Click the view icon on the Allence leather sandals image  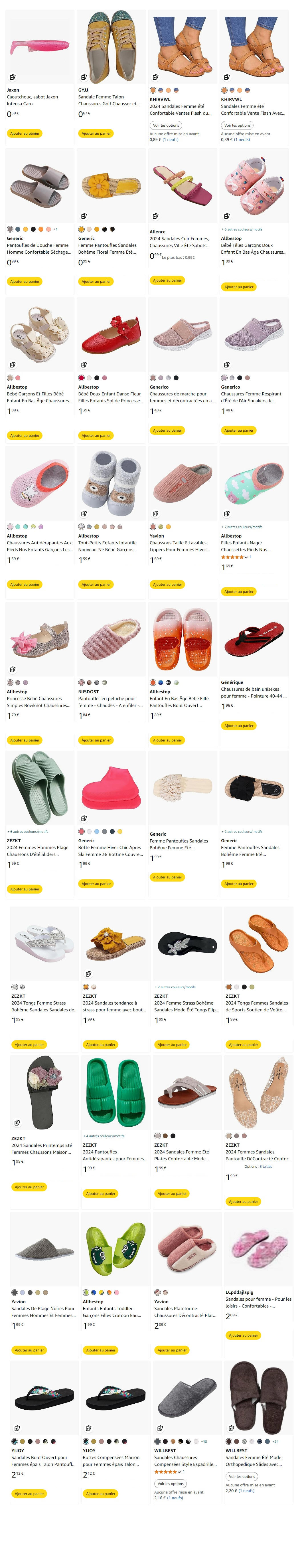[155, 215]
